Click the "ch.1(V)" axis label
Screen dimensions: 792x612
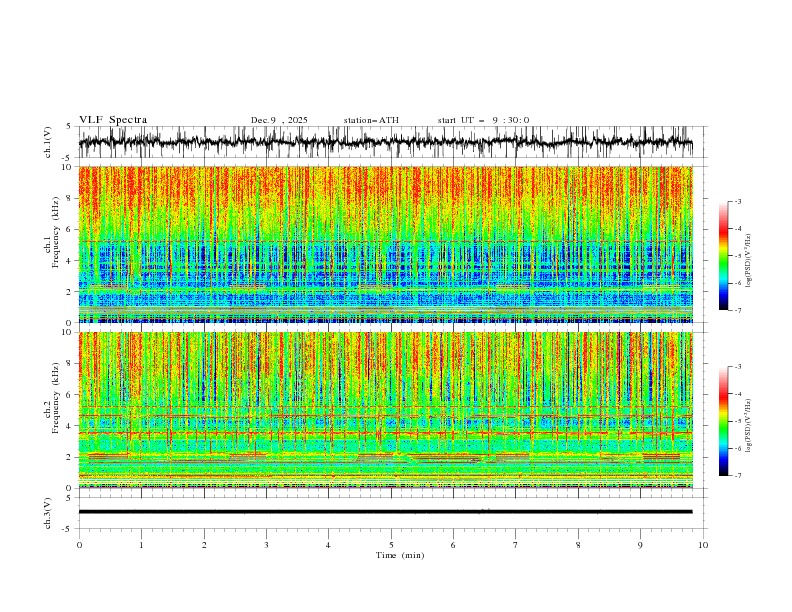click(48, 142)
